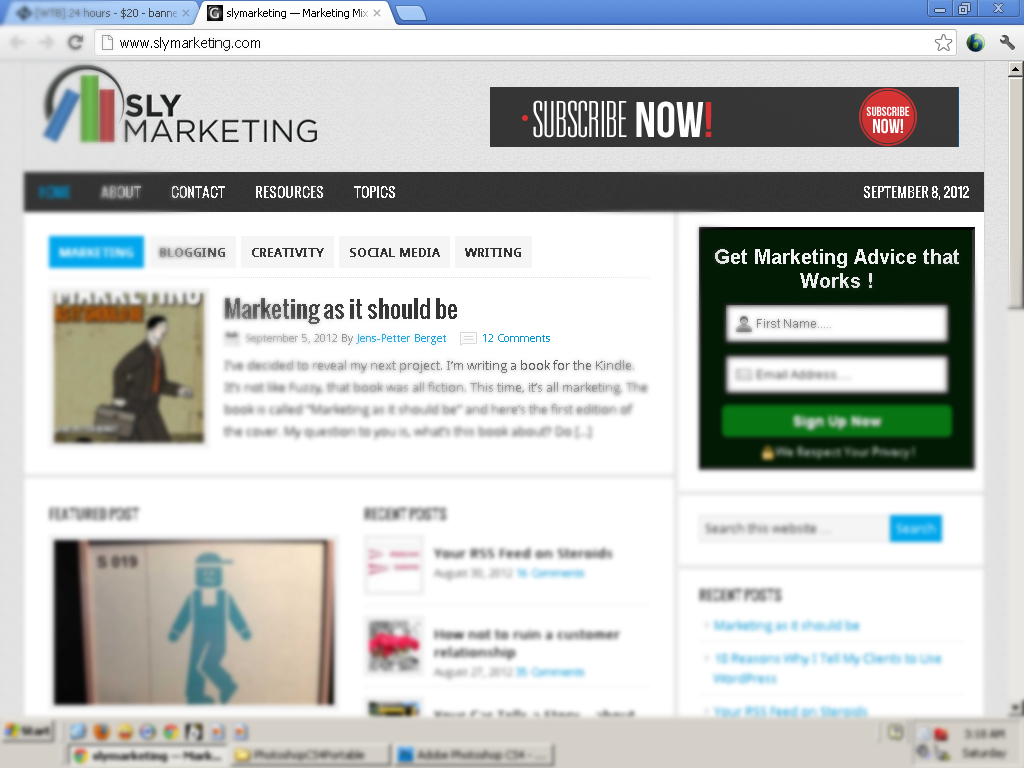Open the About page in nav bar
The width and height of the screenshot is (1024, 768).
coord(121,192)
